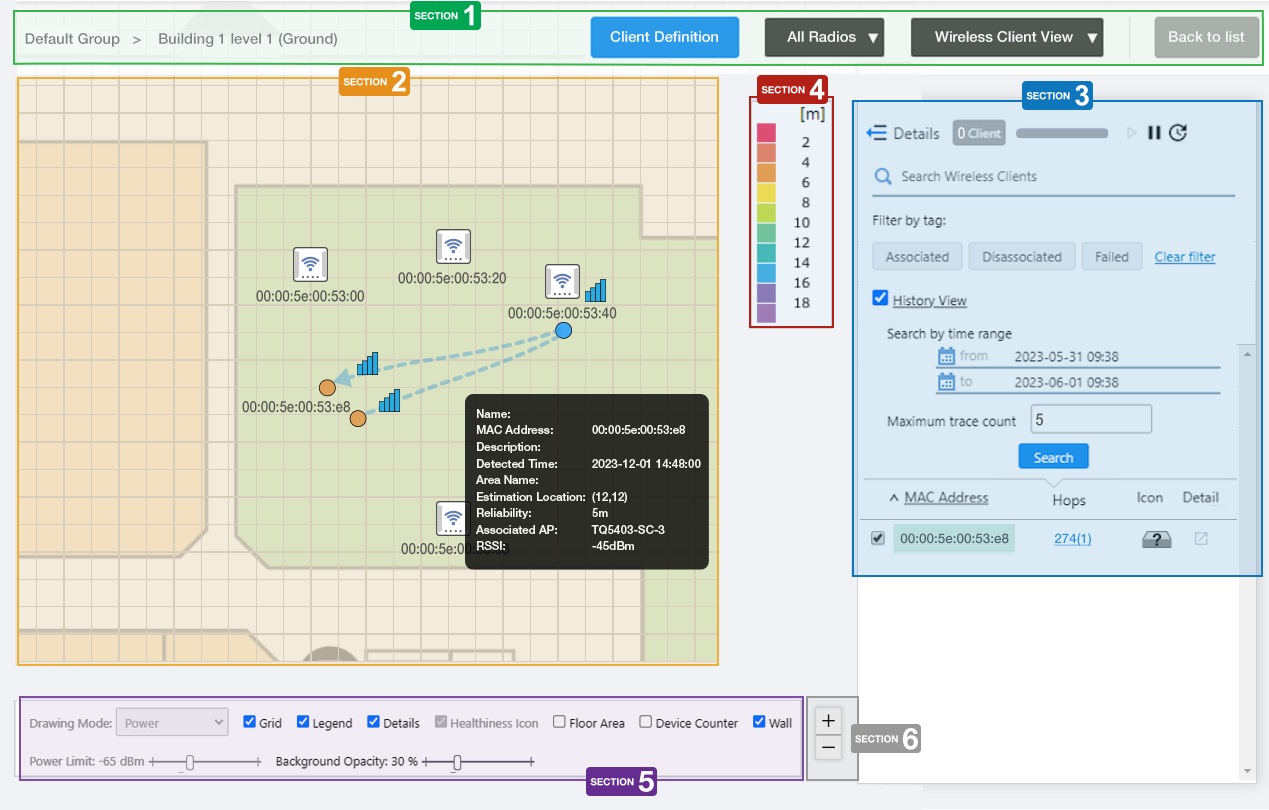
Task: Open the 'to' date calendar icon
Action: tap(946, 382)
